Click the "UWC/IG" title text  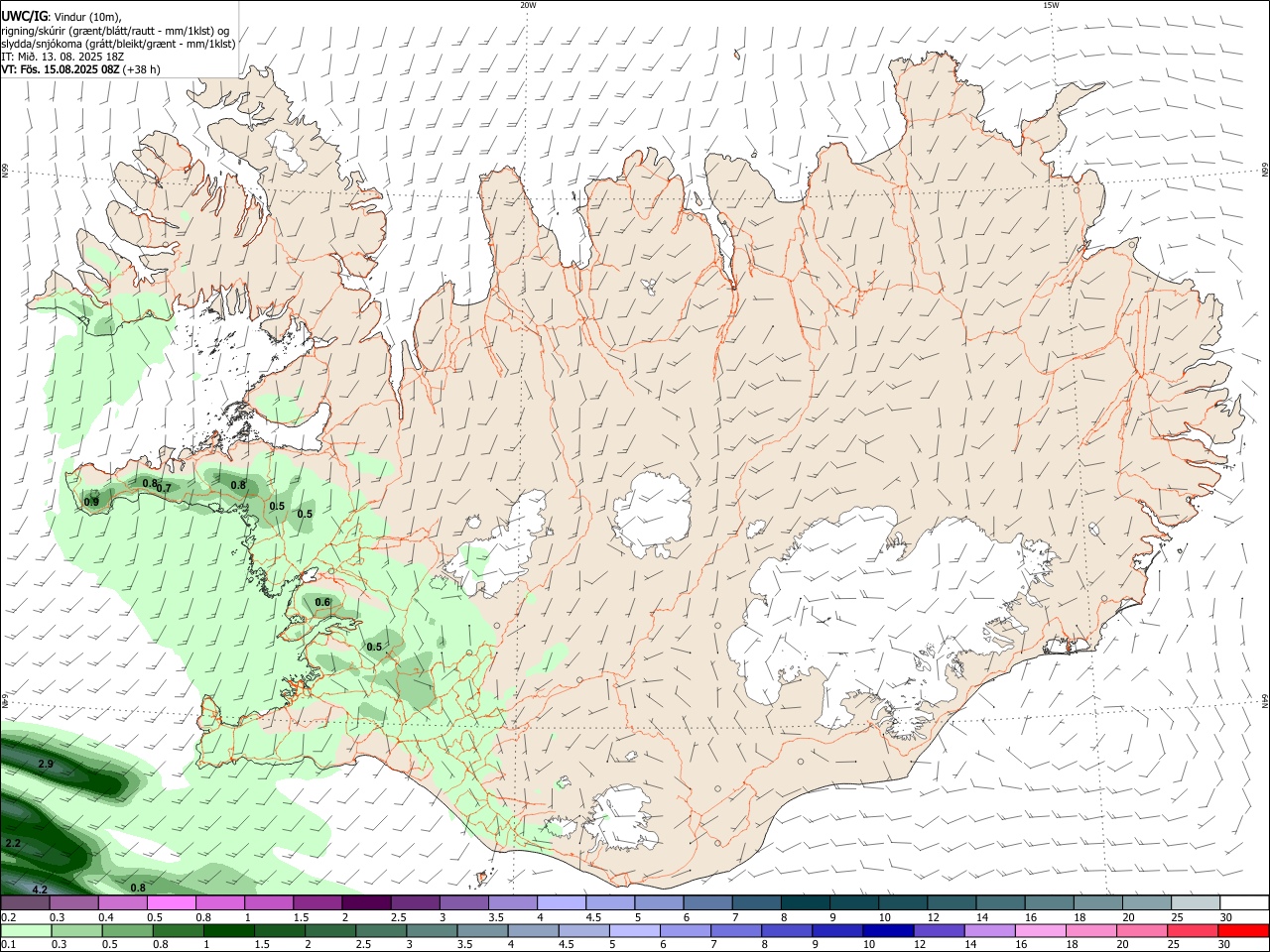pos(24,17)
